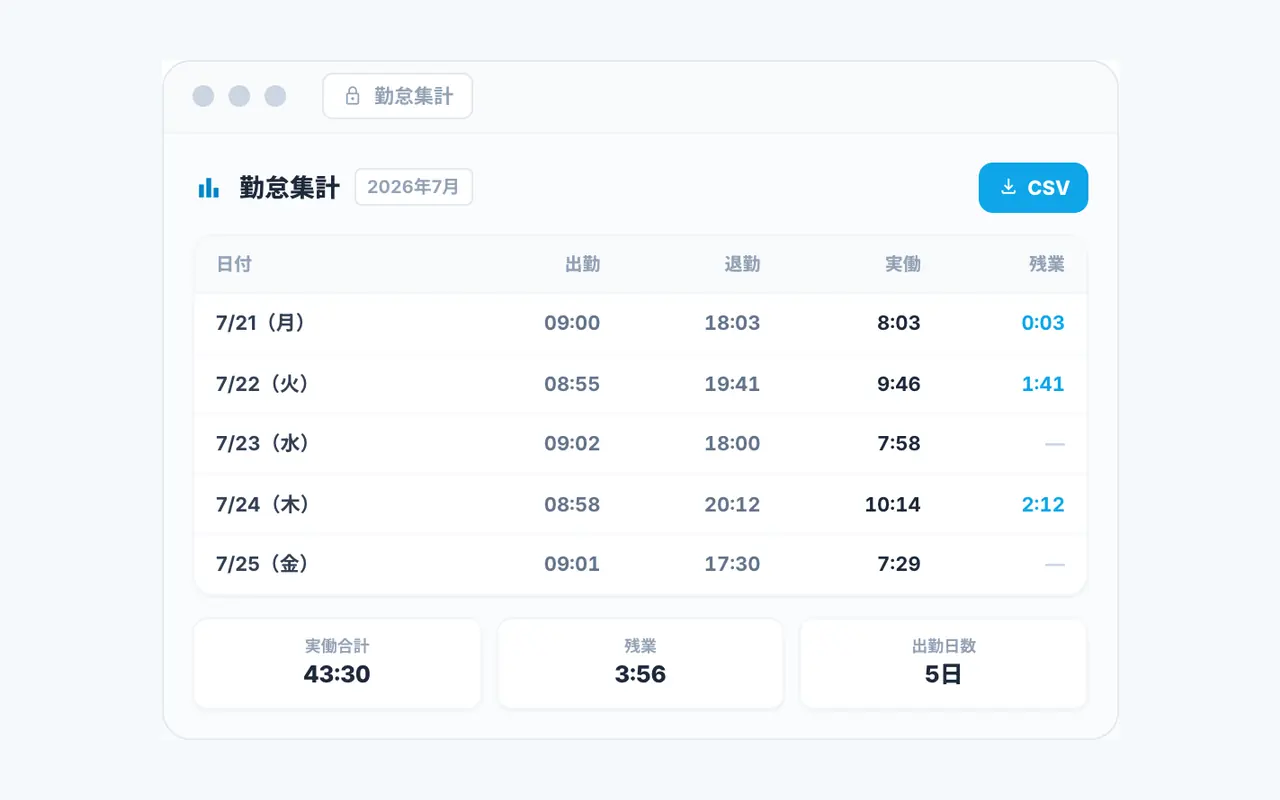Click the 残業 column header

click(x=1047, y=264)
